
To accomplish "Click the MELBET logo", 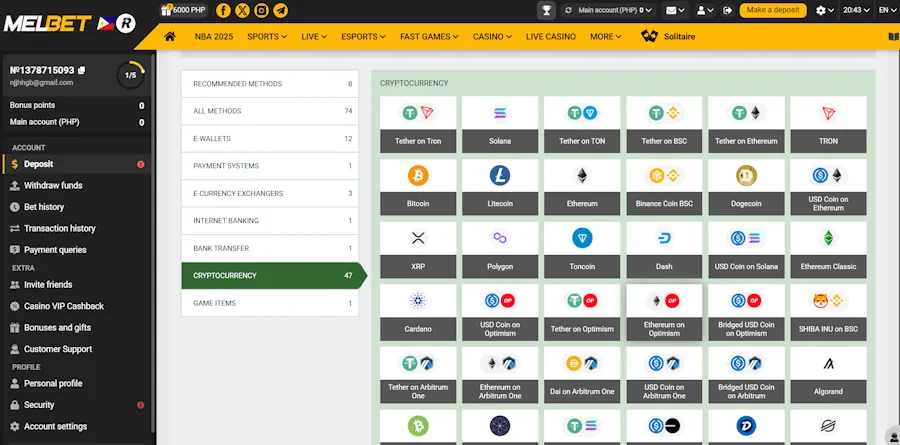I will point(48,24).
